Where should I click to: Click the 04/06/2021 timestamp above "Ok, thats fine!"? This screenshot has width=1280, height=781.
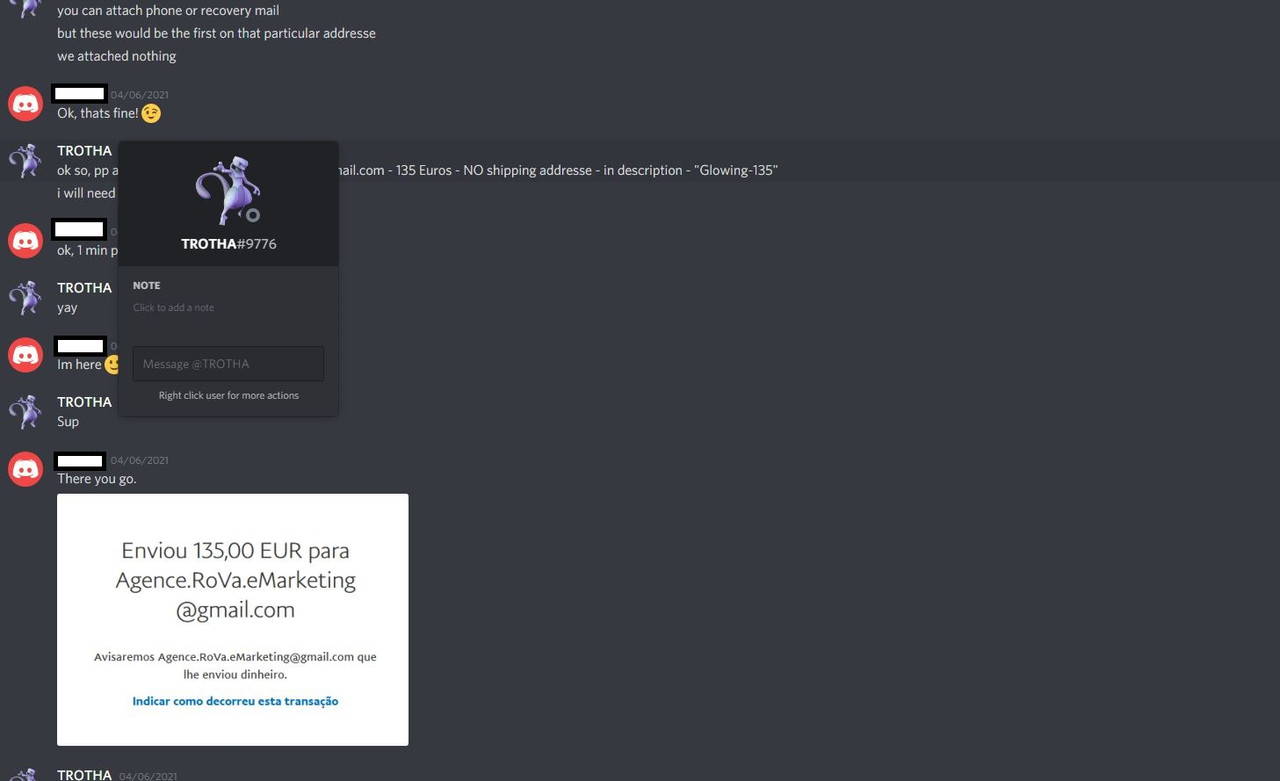139,95
